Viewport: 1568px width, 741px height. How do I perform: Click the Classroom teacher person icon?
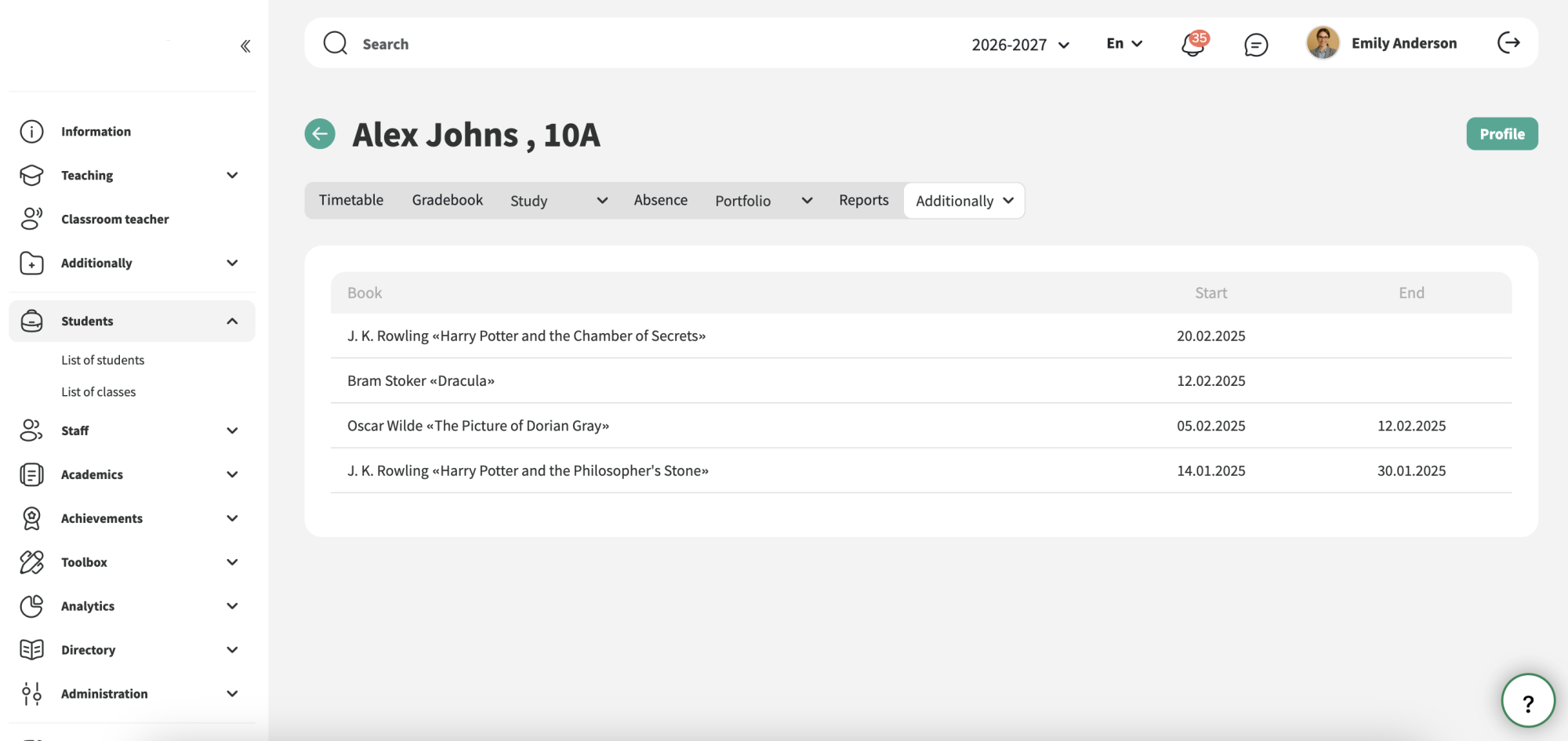pos(31,219)
